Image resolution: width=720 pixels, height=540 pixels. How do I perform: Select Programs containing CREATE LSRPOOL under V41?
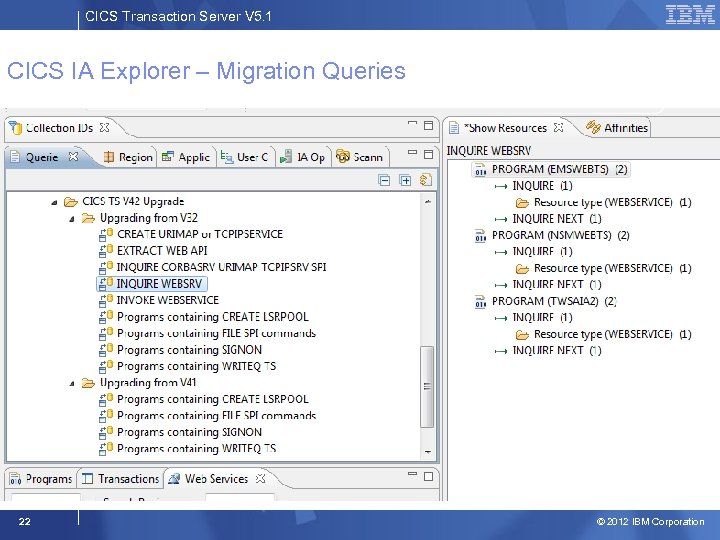[x=213, y=399]
